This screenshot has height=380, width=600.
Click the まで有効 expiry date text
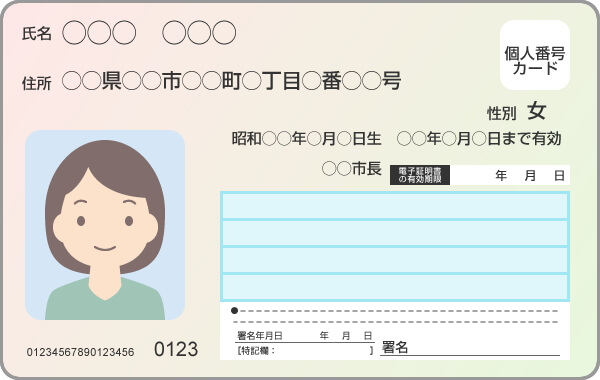(x=479, y=139)
